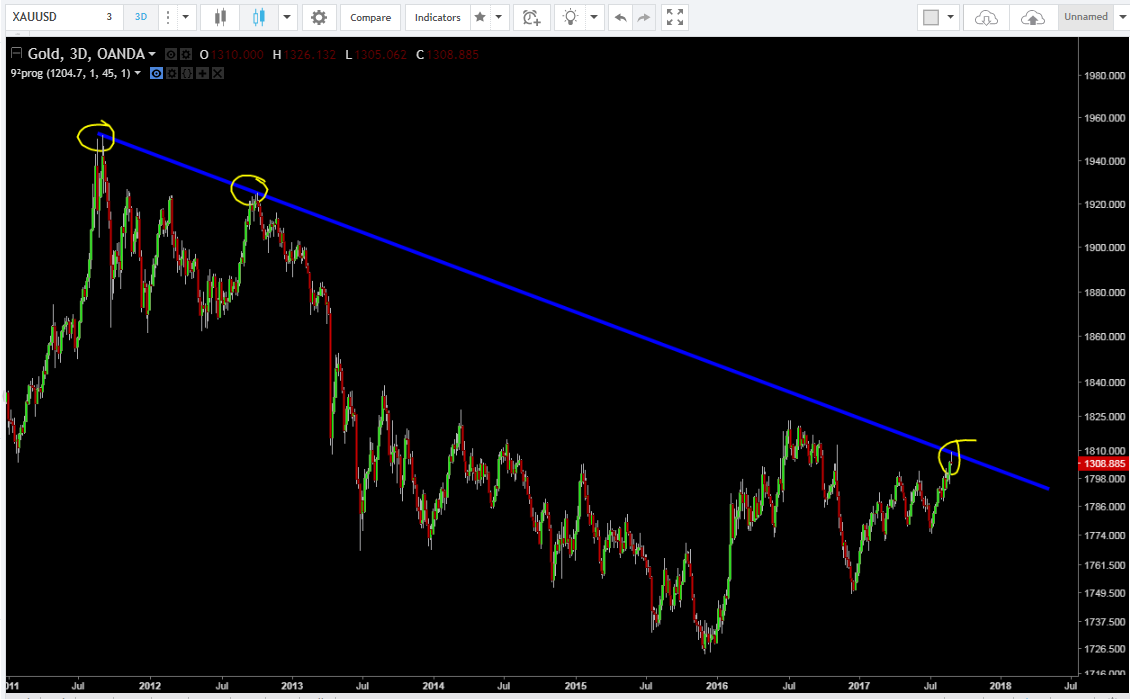Screen dimensions: 1130x699
Task: Toggle visibility eye of 9²prog indicator
Action: coord(156,73)
